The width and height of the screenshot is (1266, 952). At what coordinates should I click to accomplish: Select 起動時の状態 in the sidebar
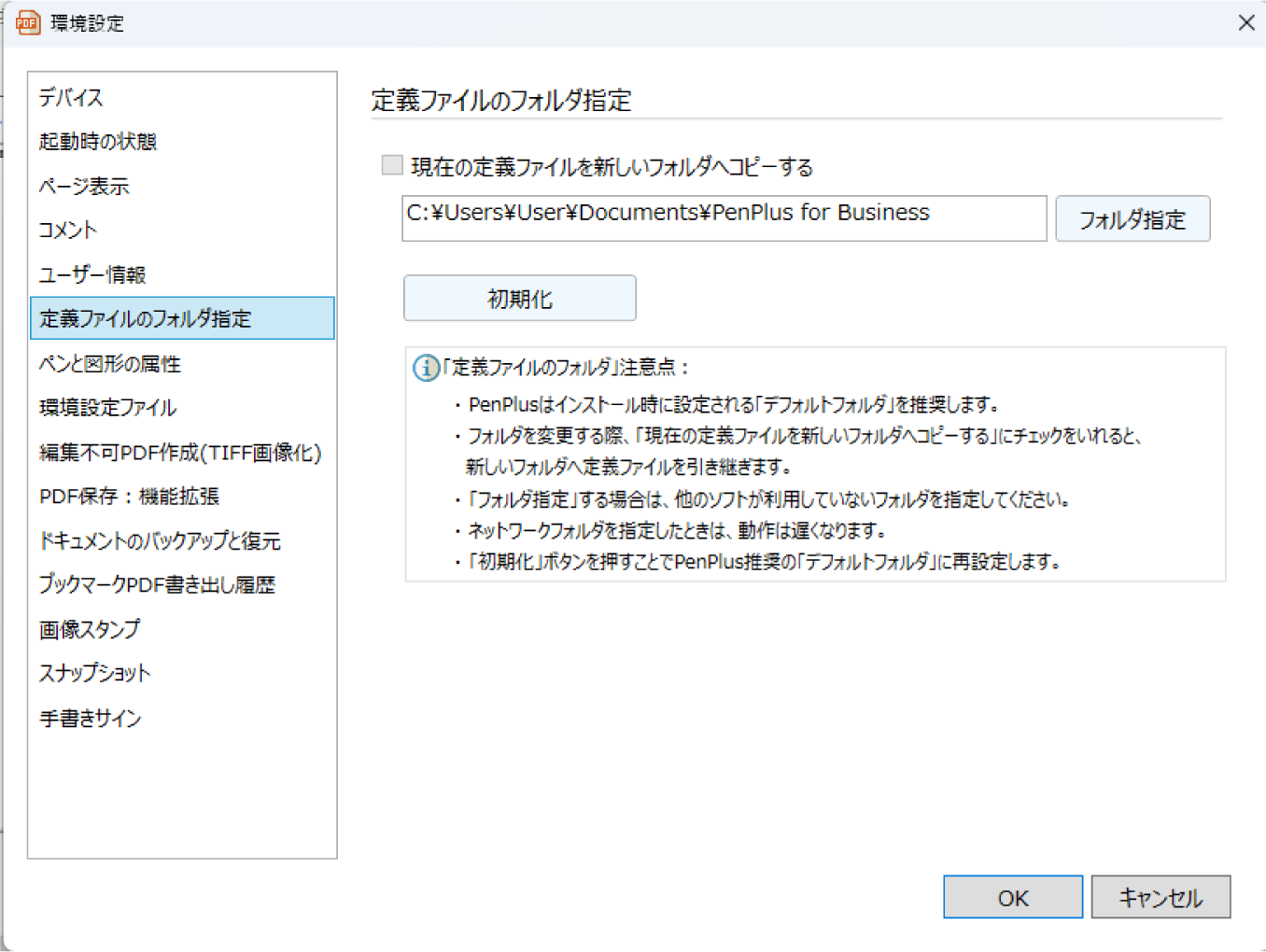coord(97,141)
